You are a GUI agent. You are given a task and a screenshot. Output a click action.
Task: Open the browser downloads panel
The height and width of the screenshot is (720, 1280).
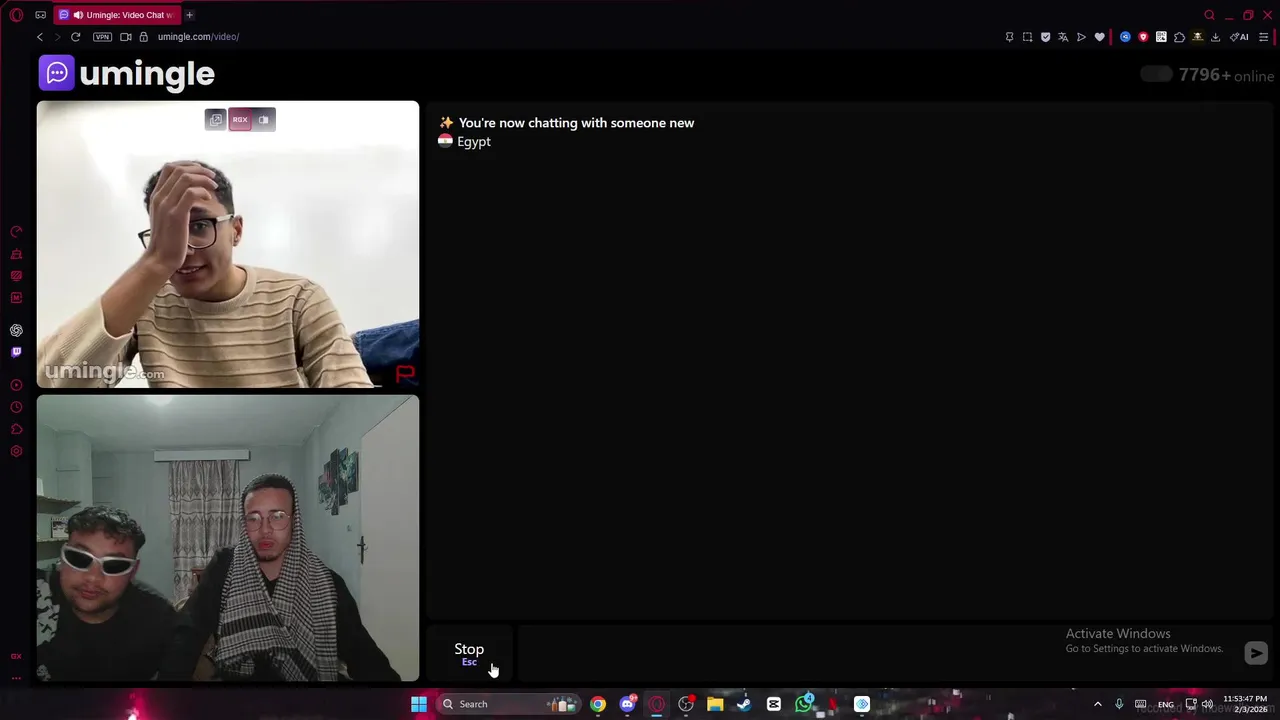pyautogui.click(x=1215, y=37)
